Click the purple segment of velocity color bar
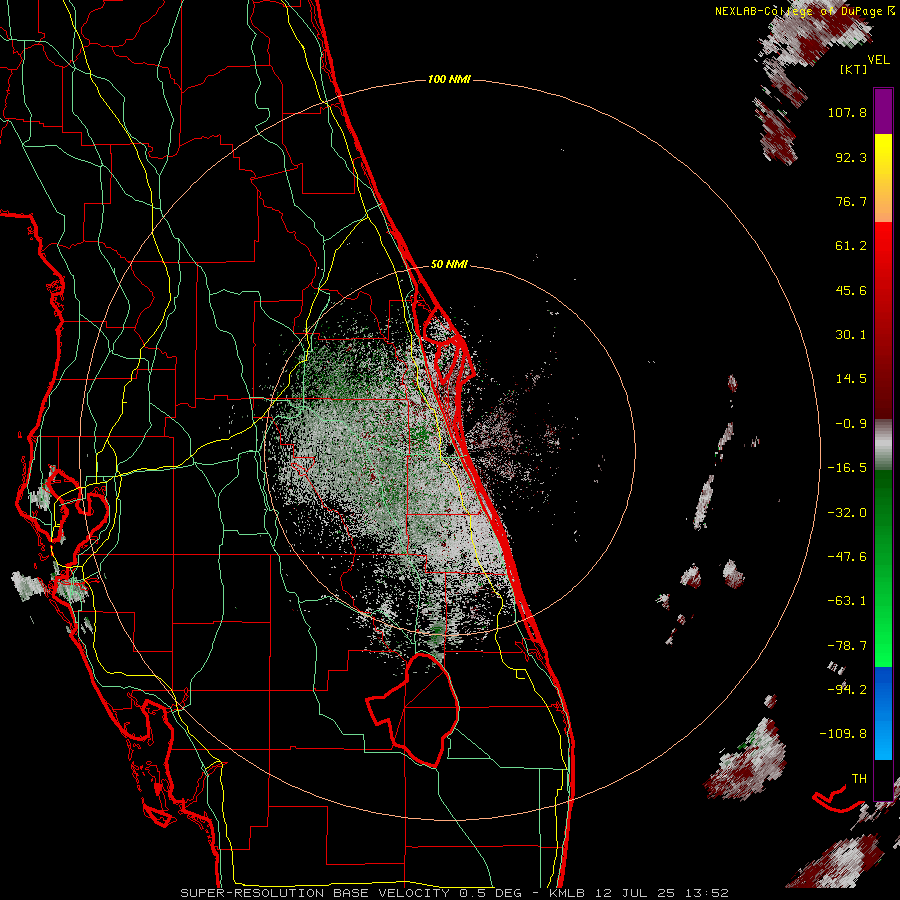This screenshot has height=900, width=900. pyautogui.click(x=883, y=111)
